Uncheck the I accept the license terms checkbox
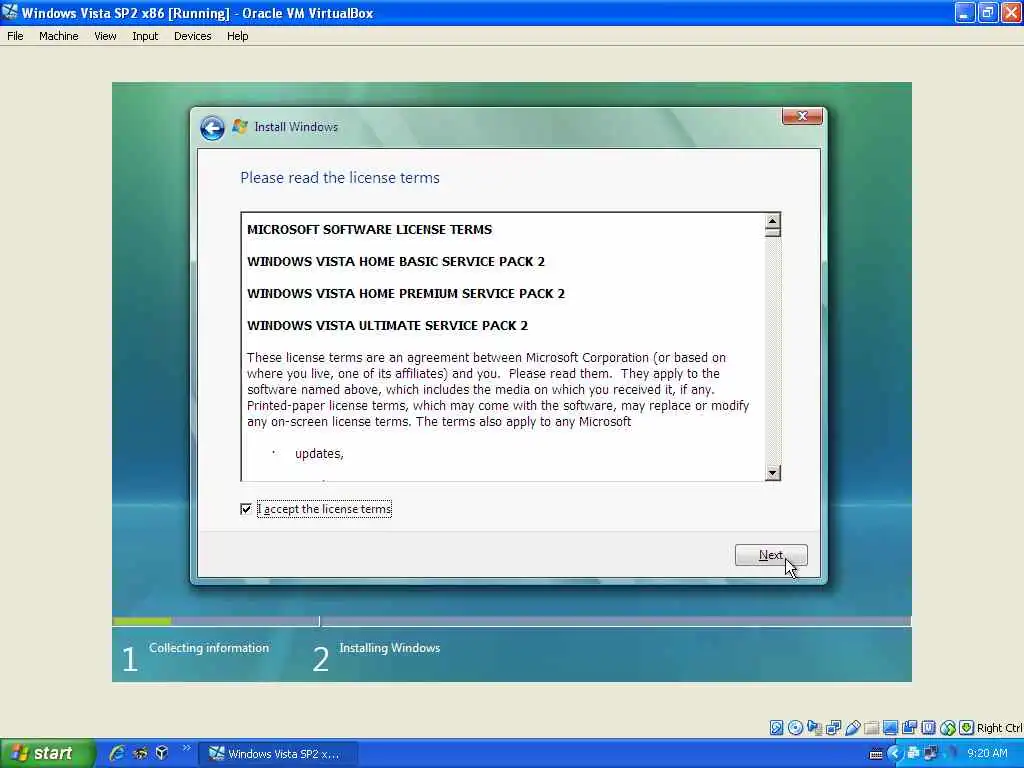 [246, 509]
